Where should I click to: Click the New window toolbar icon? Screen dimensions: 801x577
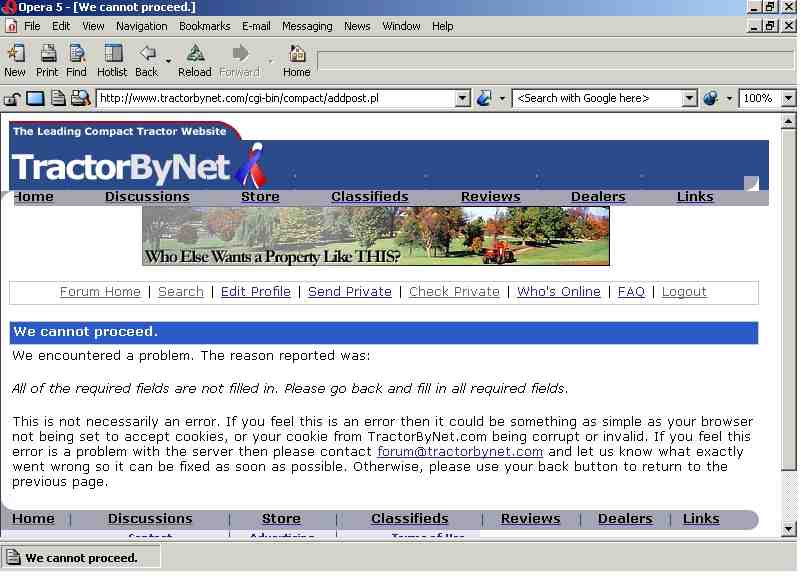click(x=15, y=59)
